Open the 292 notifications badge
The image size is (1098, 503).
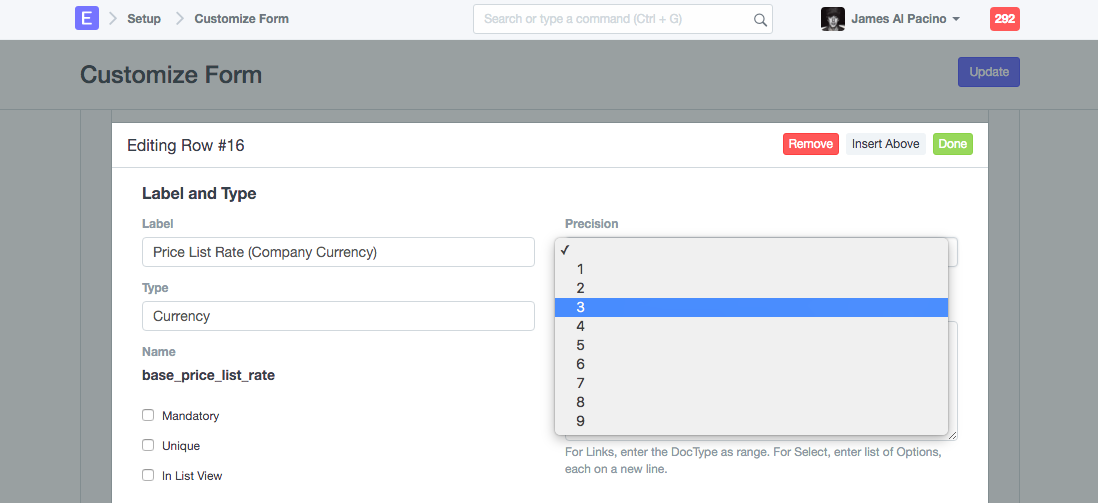tap(1004, 19)
